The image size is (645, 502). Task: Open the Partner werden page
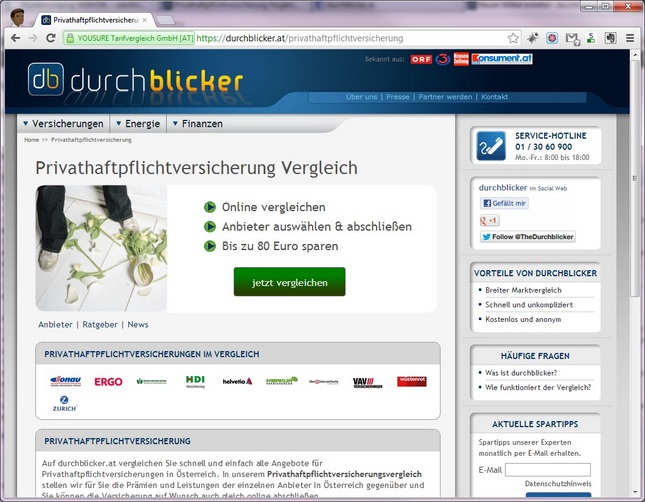[445, 97]
